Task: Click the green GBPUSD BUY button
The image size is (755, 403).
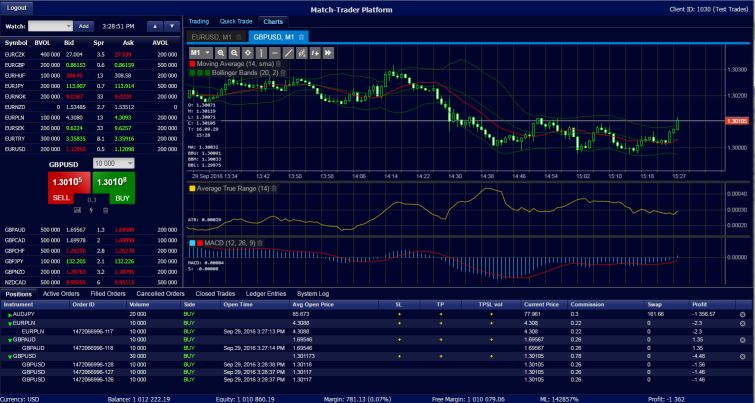Action: [114, 188]
